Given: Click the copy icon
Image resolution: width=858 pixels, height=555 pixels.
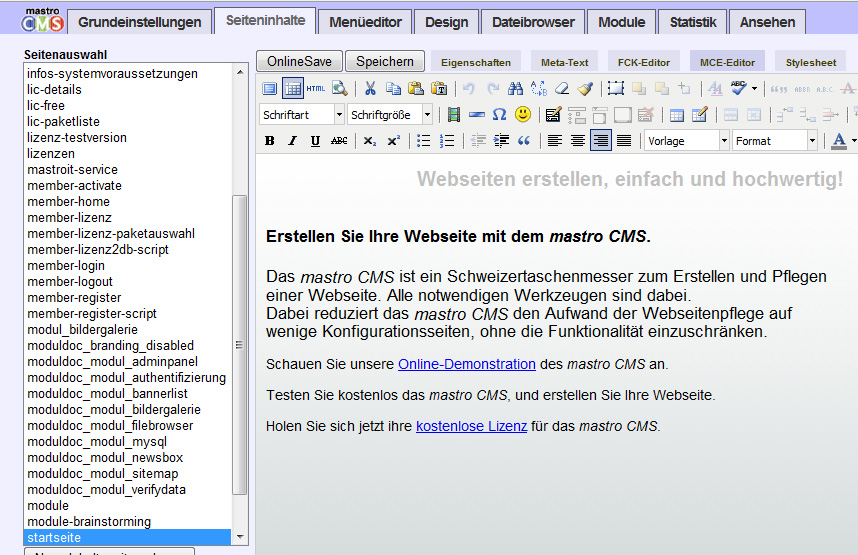Looking at the screenshot, I should tap(393, 89).
